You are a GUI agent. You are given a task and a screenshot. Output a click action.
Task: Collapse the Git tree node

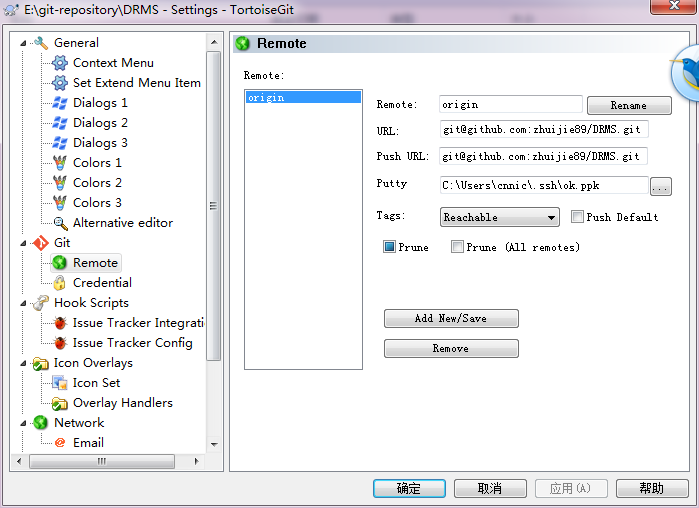coord(23,243)
